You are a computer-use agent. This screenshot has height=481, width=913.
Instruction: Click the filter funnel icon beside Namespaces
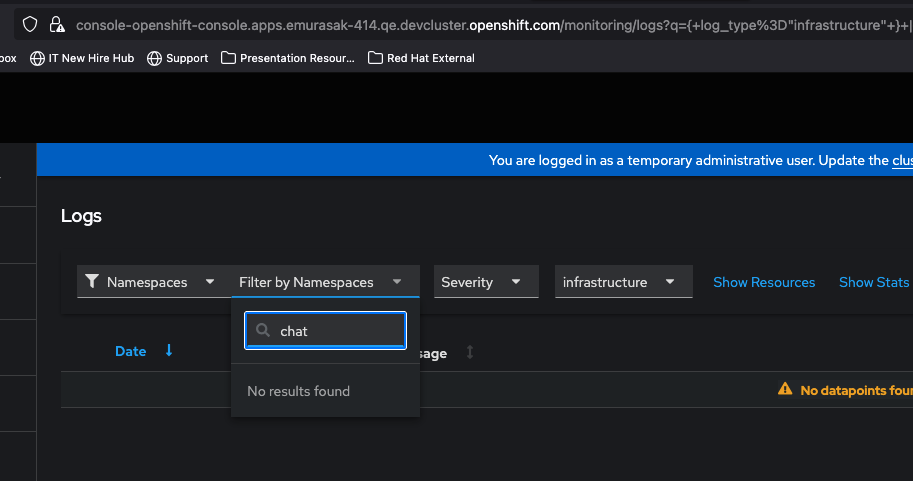point(92,282)
